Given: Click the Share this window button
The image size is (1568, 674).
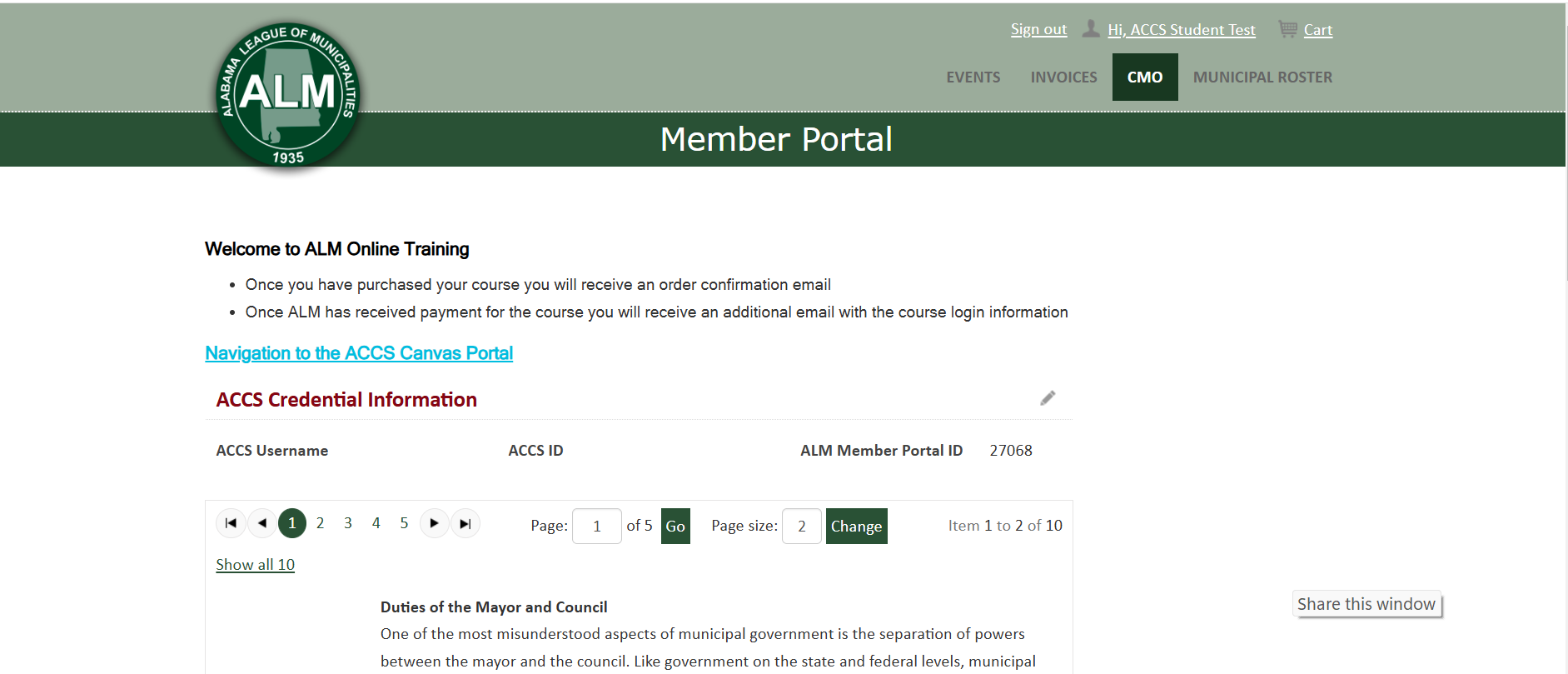Looking at the screenshot, I should click(1366, 604).
